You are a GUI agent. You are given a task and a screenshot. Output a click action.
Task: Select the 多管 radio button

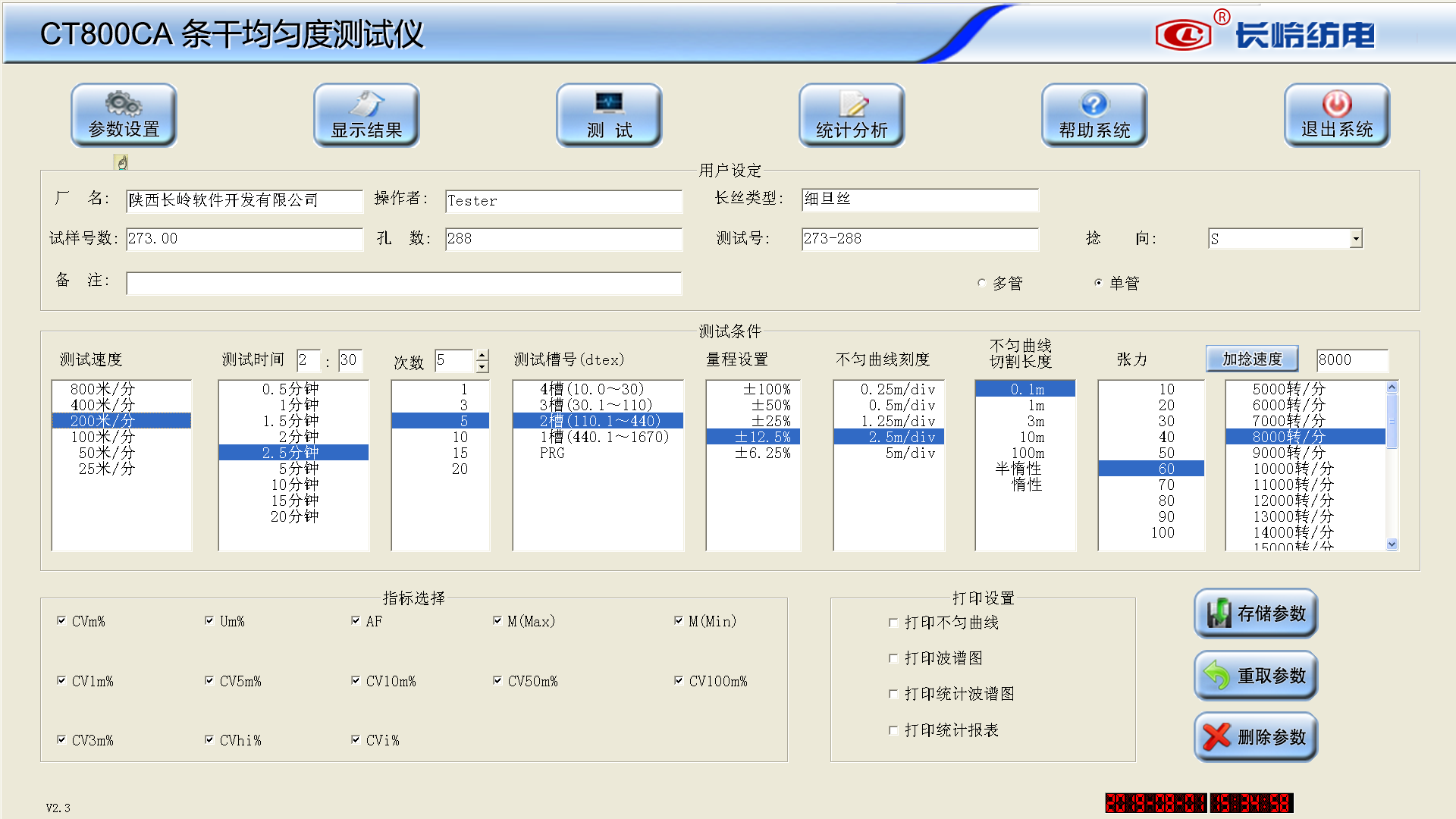point(981,284)
